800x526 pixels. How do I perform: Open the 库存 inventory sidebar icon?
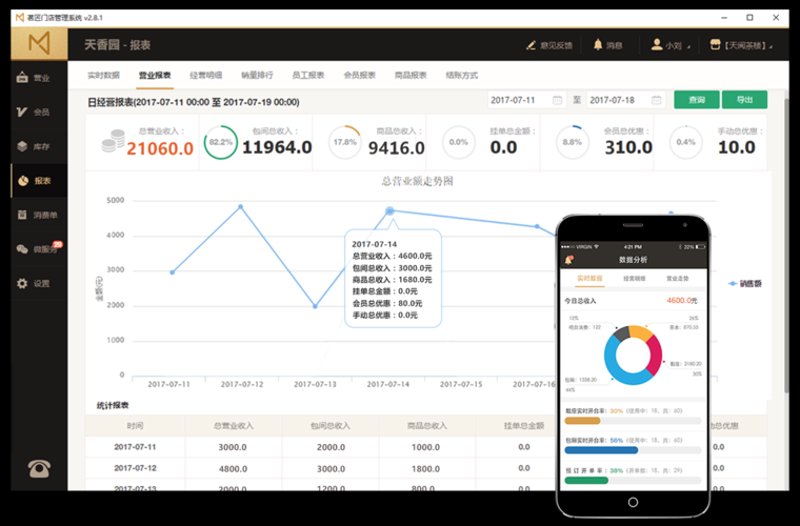(22, 146)
